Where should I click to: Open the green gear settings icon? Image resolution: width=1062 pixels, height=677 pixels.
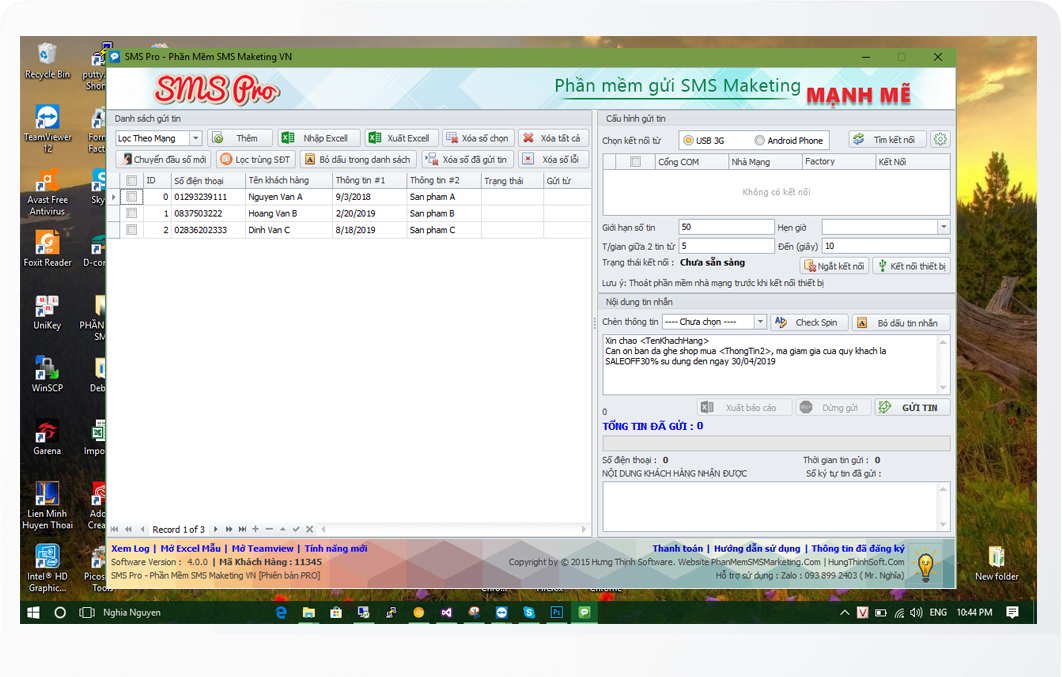[940, 139]
